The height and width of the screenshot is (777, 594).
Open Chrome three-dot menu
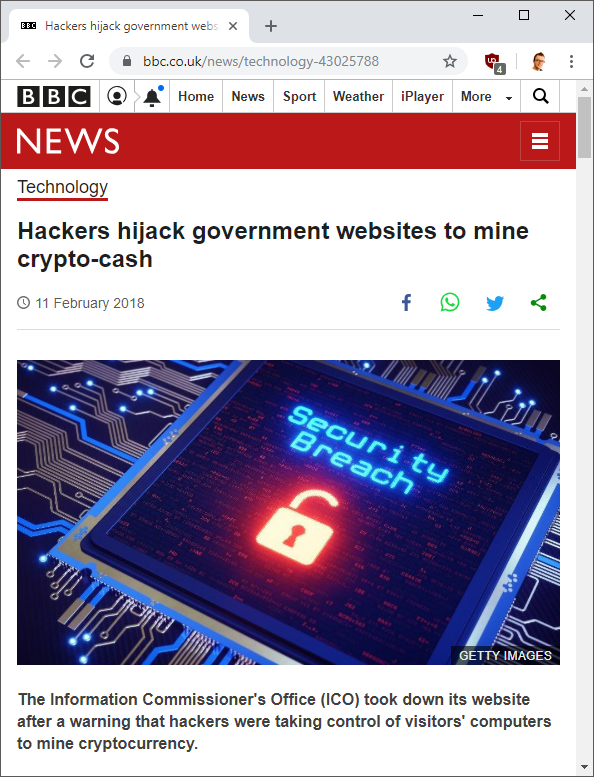571,61
